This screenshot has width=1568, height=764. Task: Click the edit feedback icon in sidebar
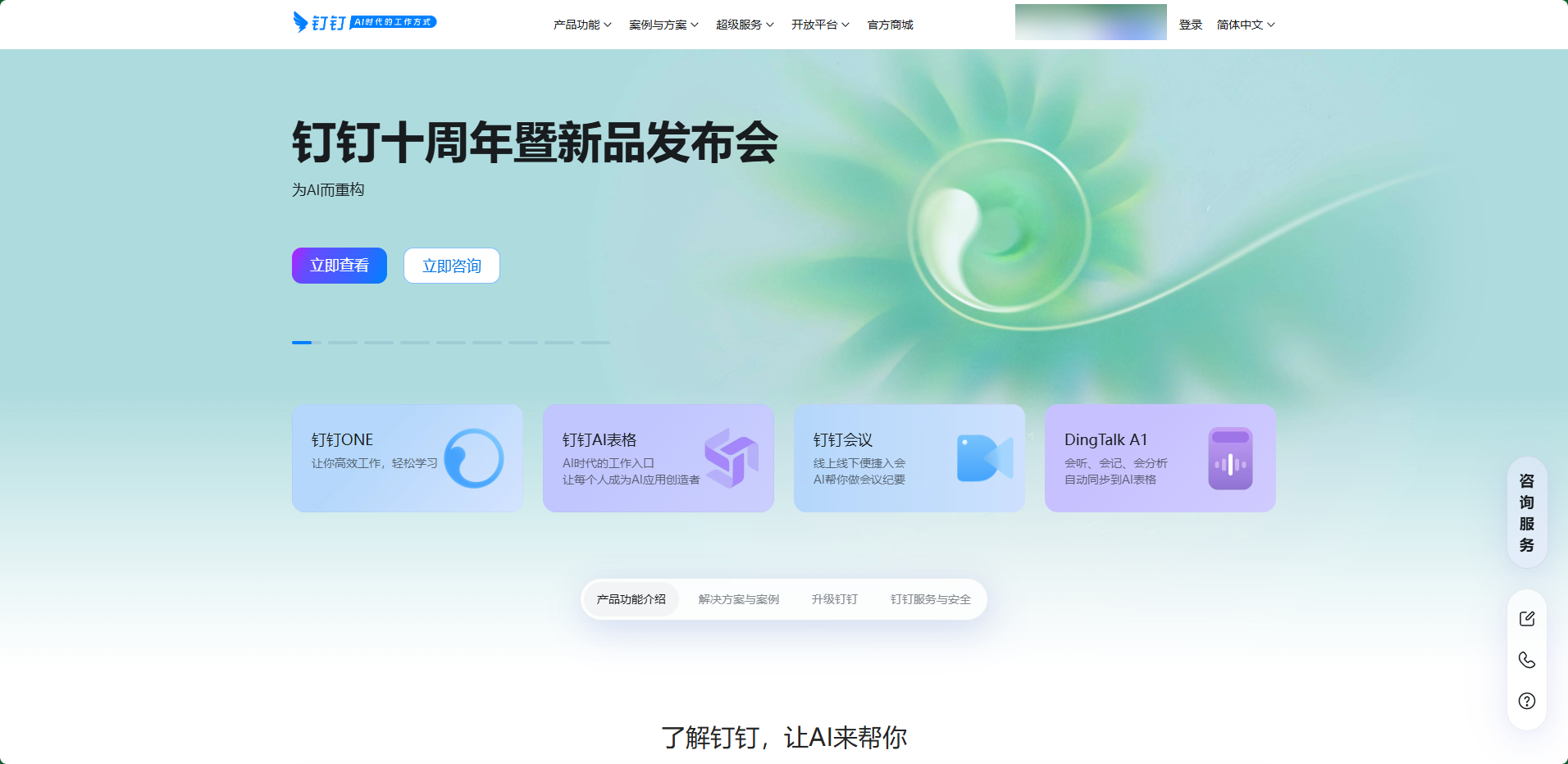tap(1526, 619)
